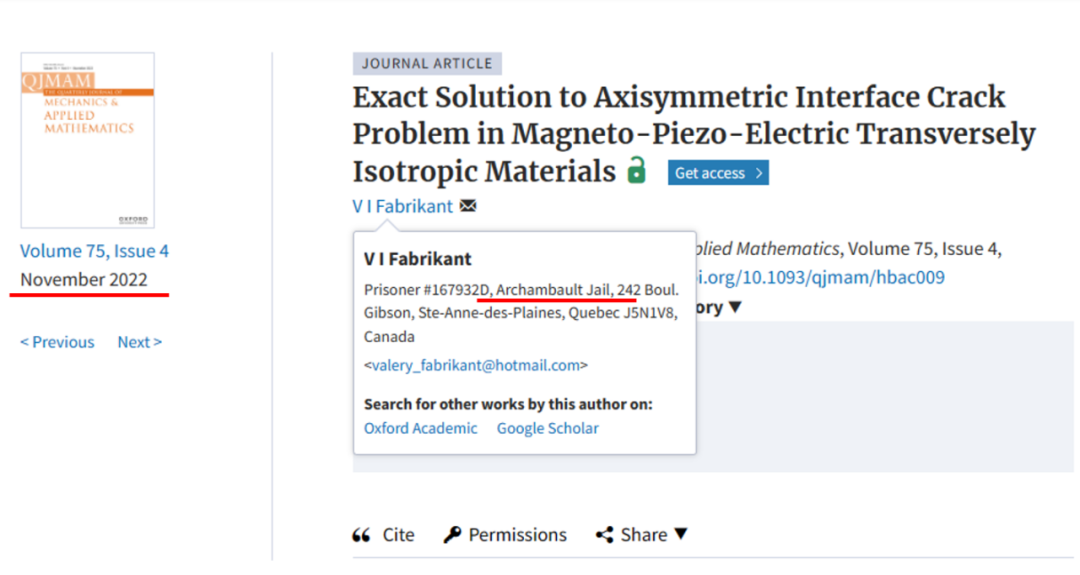Expand the article history triangle
The height and width of the screenshot is (575, 1080).
pyautogui.click(x=736, y=307)
